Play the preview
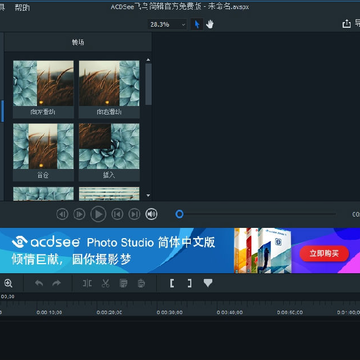Screen dimensions: 360x360 coord(98,214)
